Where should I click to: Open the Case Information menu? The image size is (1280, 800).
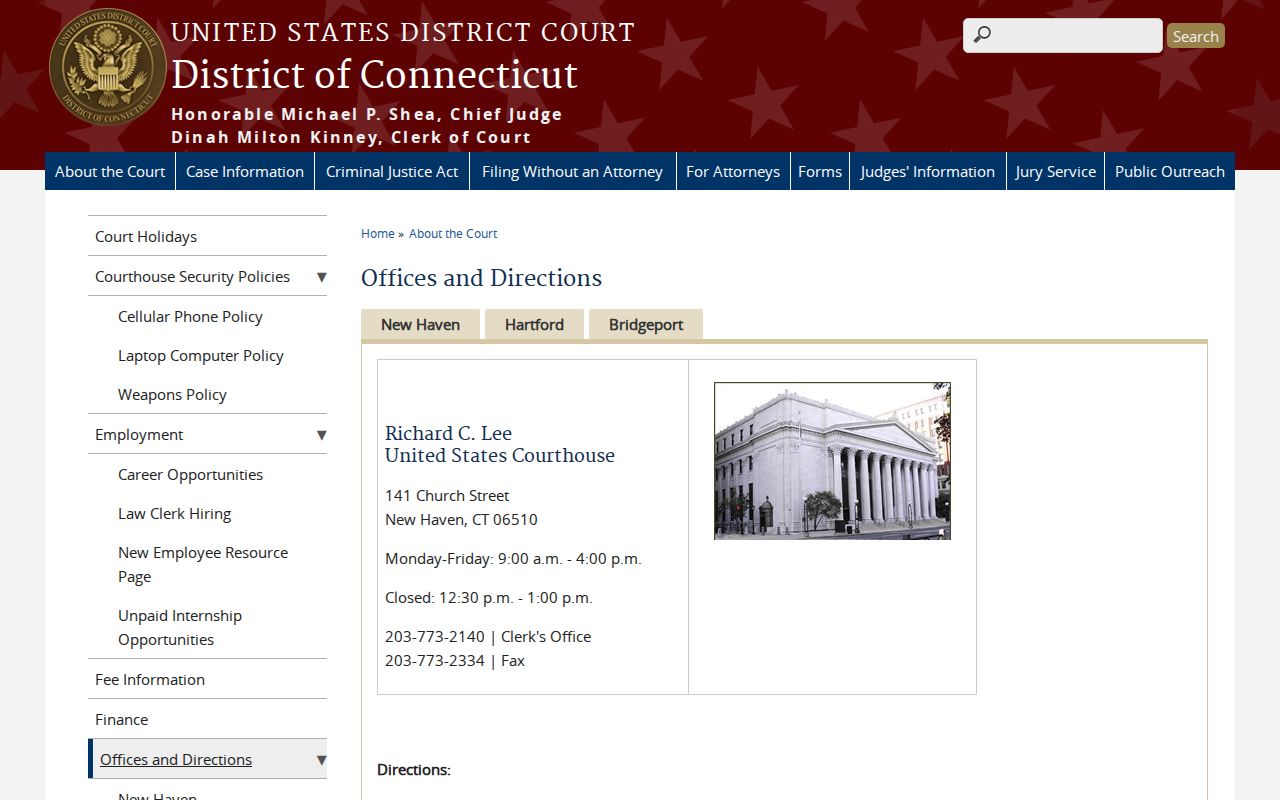tap(245, 171)
